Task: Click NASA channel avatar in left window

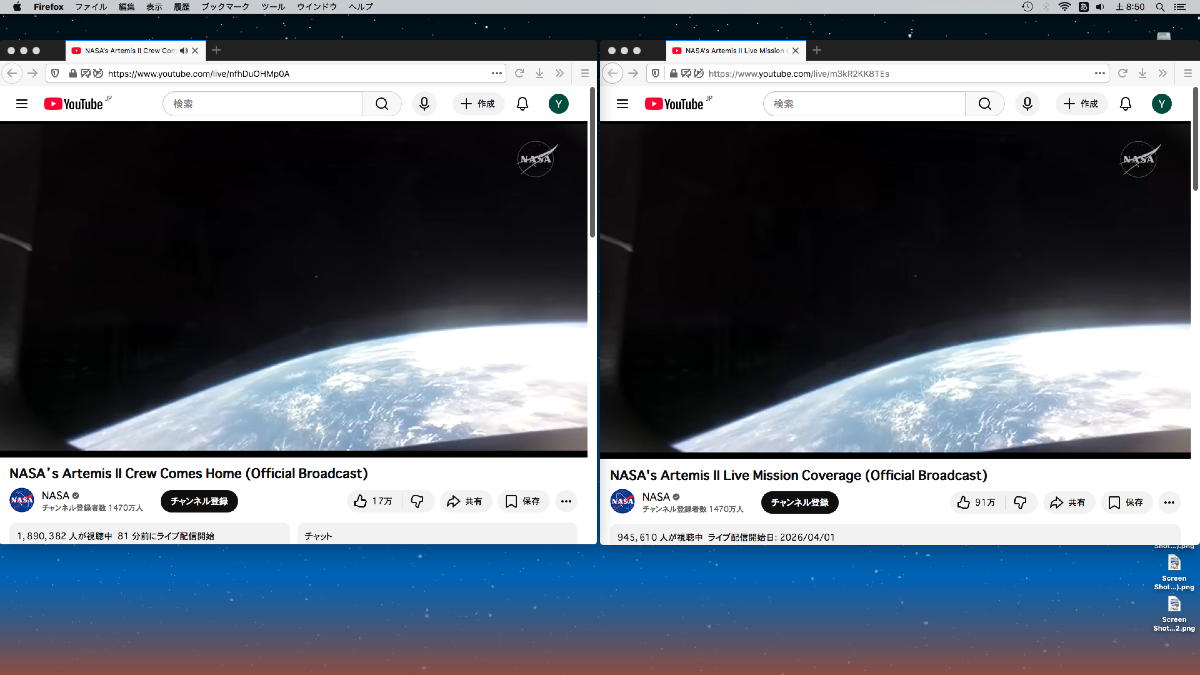Action: (22, 501)
